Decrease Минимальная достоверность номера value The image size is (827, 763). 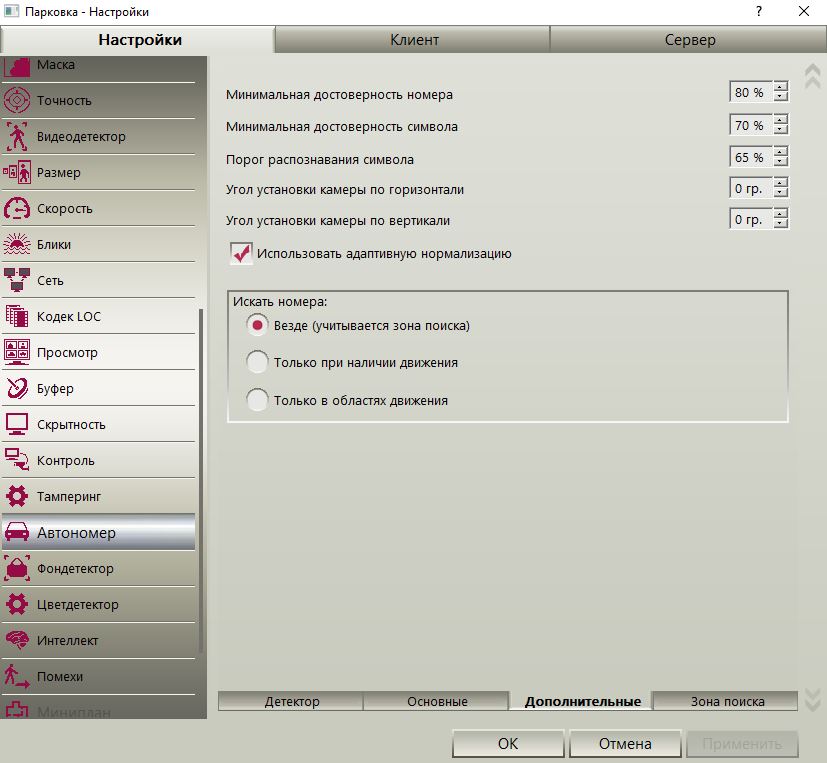tap(780, 96)
